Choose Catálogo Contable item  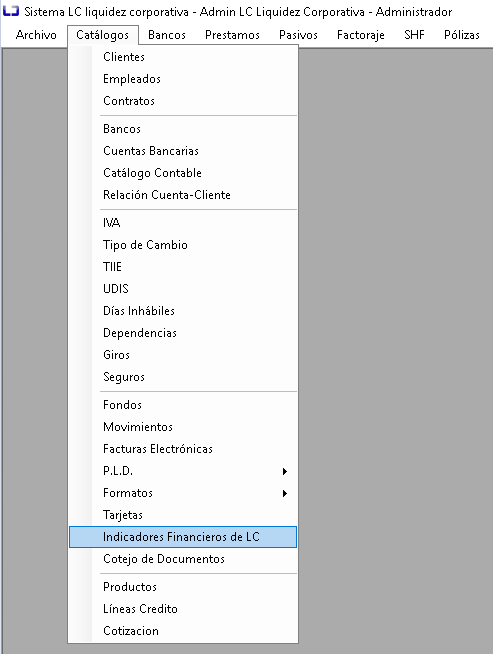(x=183, y=173)
